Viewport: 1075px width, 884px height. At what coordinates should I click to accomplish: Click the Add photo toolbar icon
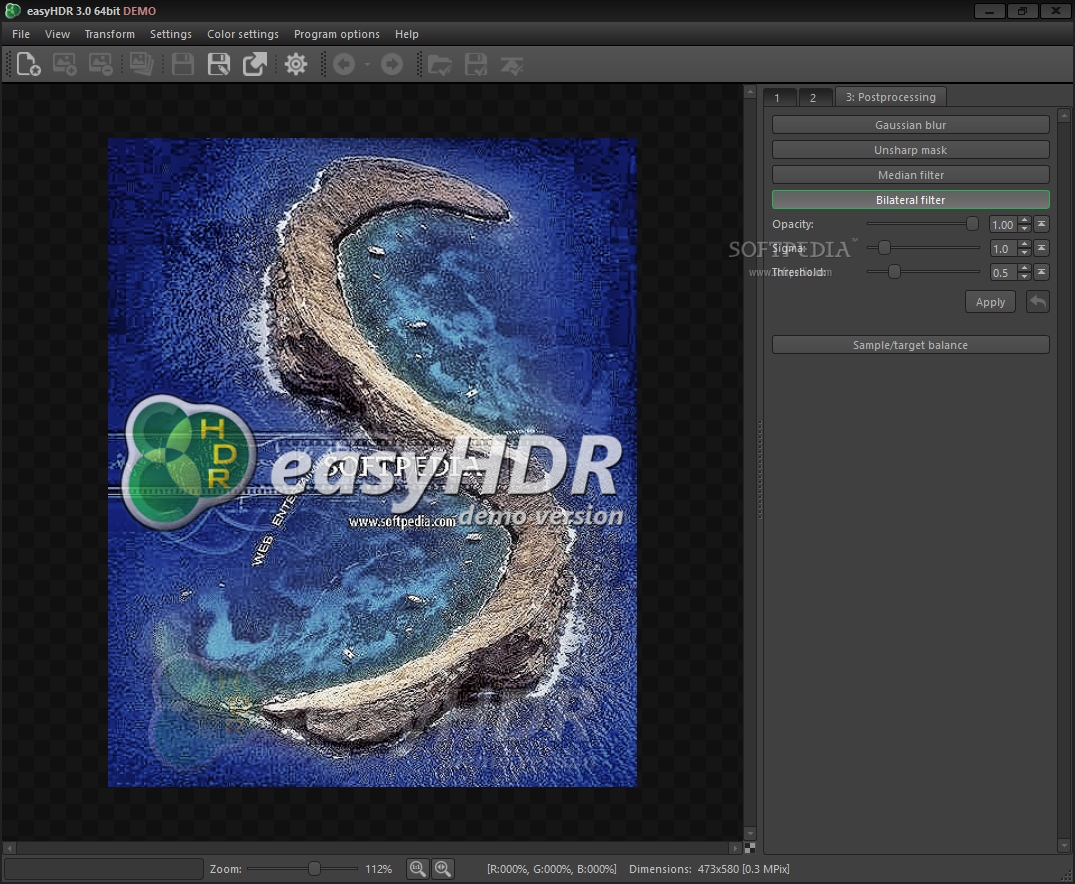(64, 64)
